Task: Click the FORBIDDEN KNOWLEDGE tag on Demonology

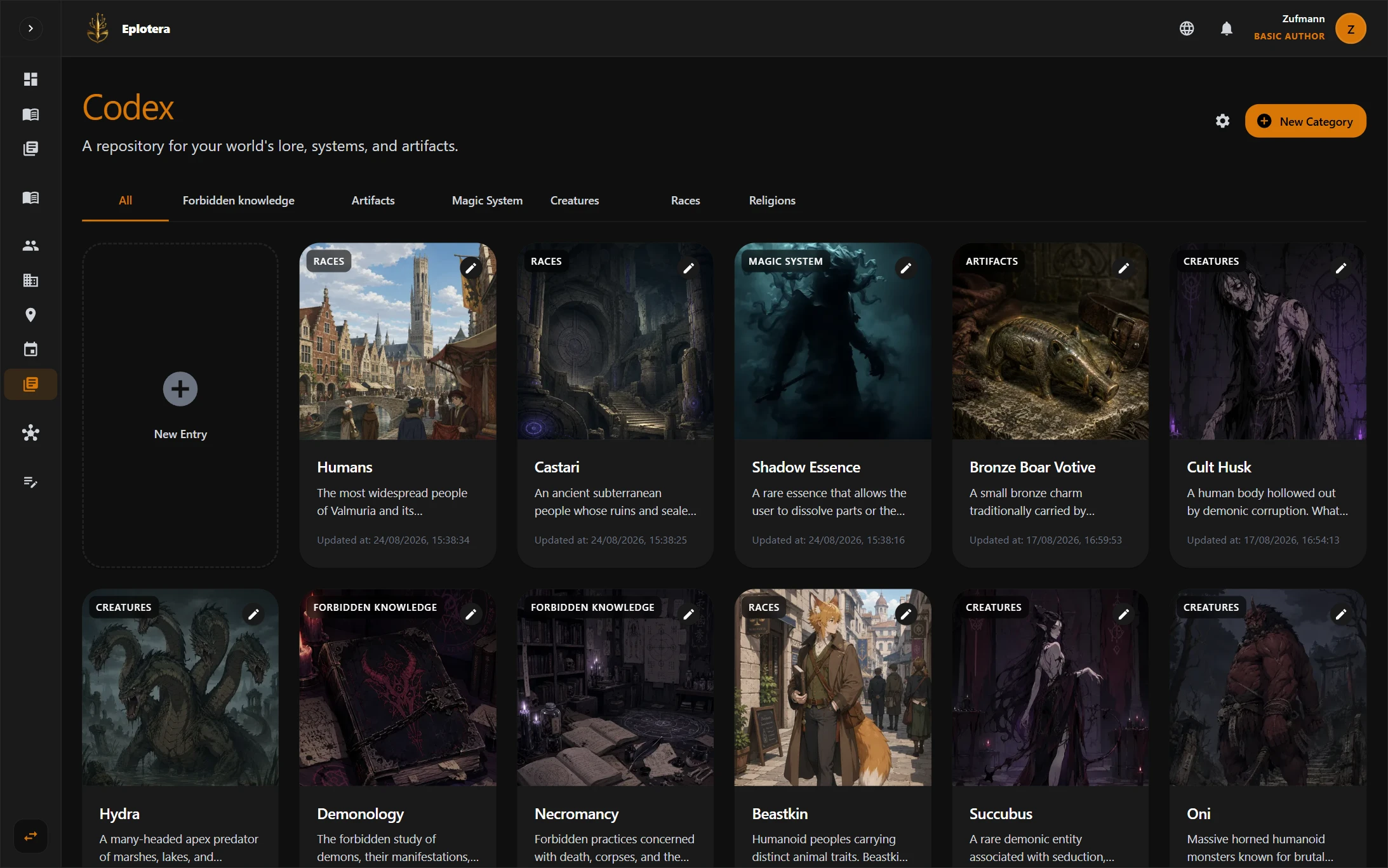Action: pyautogui.click(x=375, y=607)
